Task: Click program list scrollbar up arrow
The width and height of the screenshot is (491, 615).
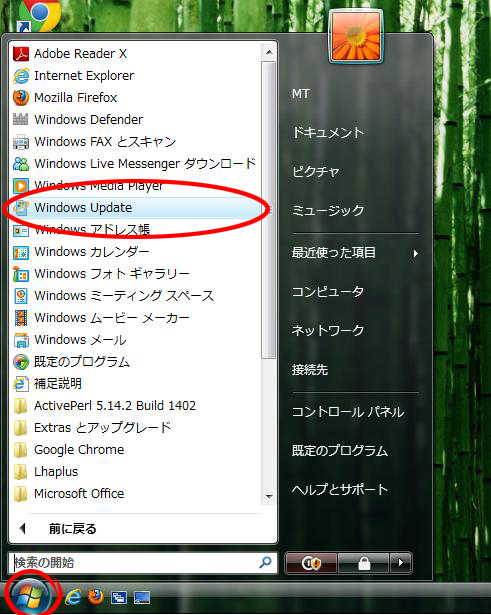Action: [269, 52]
